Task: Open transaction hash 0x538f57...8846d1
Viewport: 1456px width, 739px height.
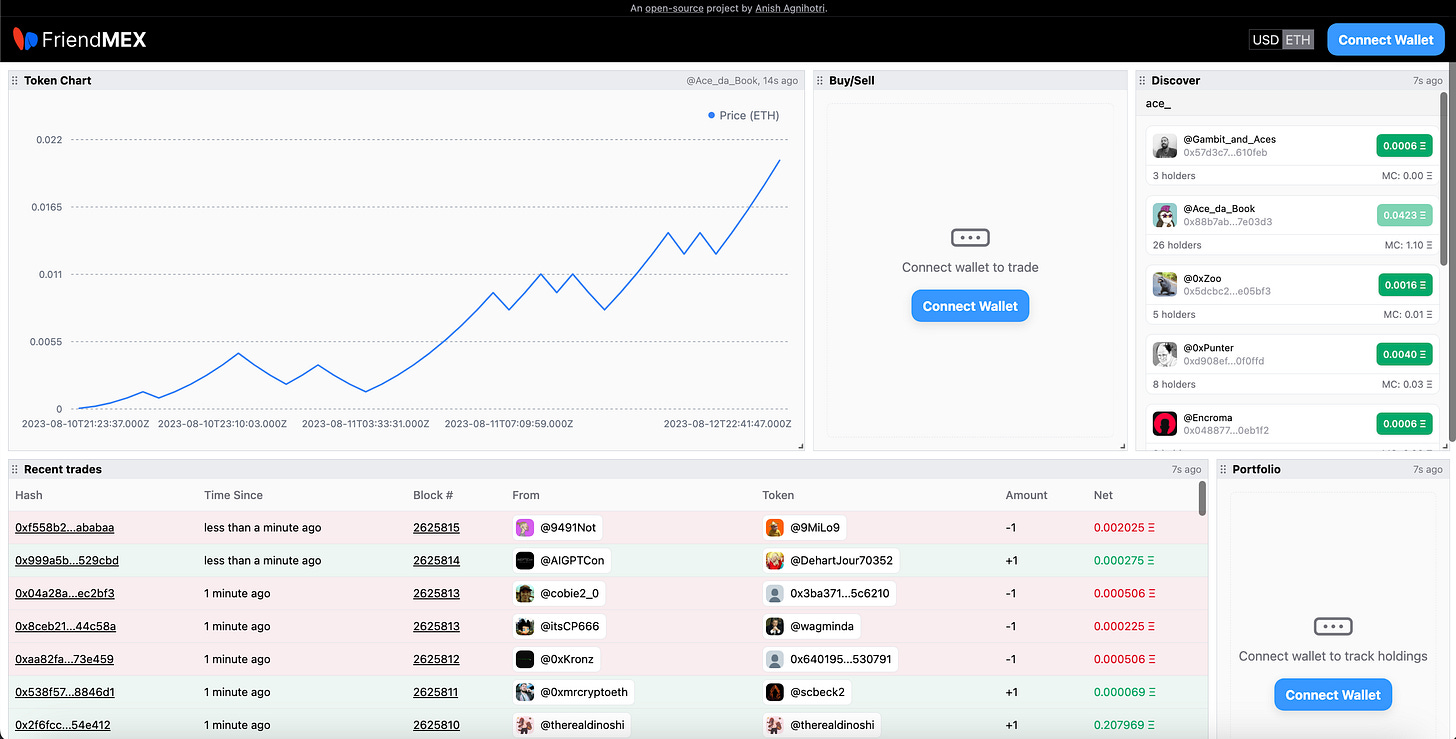Action: [x=65, y=692]
